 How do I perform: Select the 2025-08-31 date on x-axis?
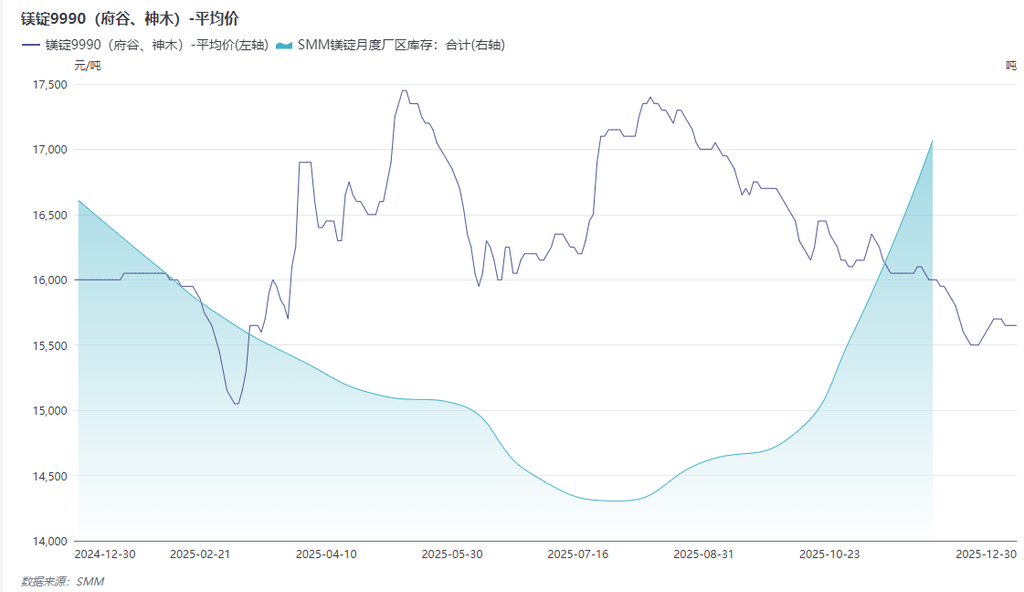pos(704,553)
